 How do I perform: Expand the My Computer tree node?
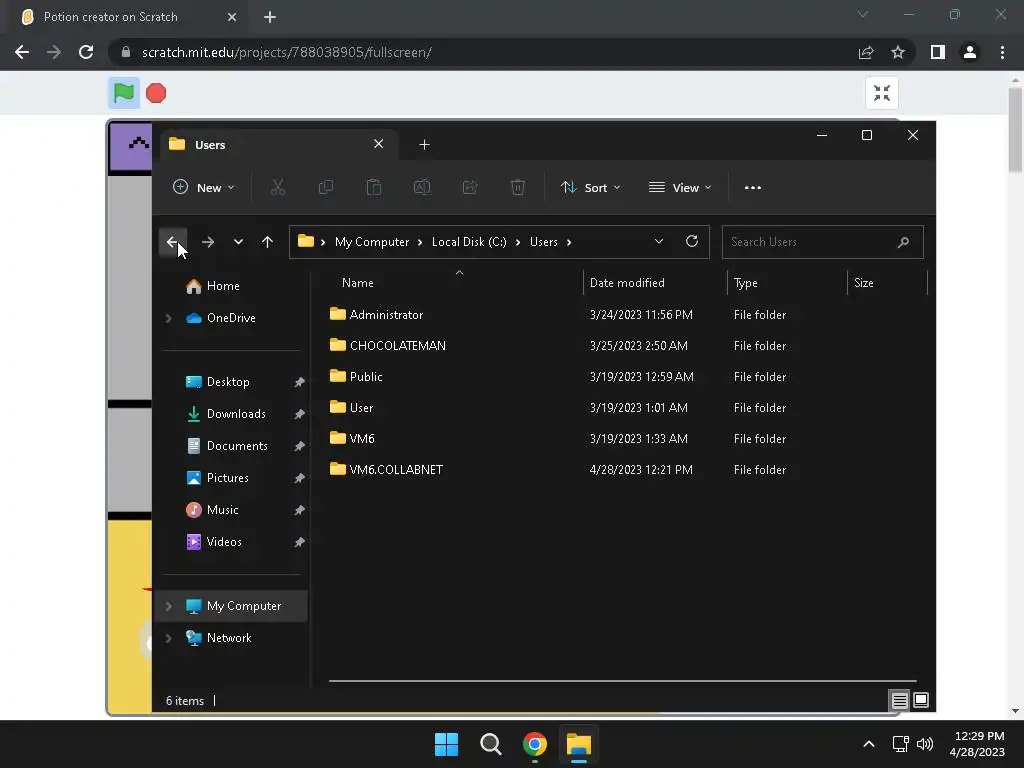168,606
